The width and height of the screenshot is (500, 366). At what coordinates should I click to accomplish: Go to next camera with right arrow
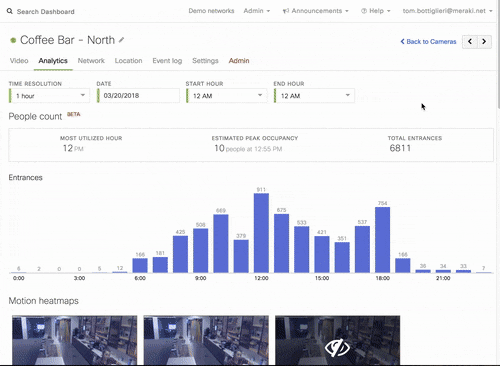coord(484,42)
